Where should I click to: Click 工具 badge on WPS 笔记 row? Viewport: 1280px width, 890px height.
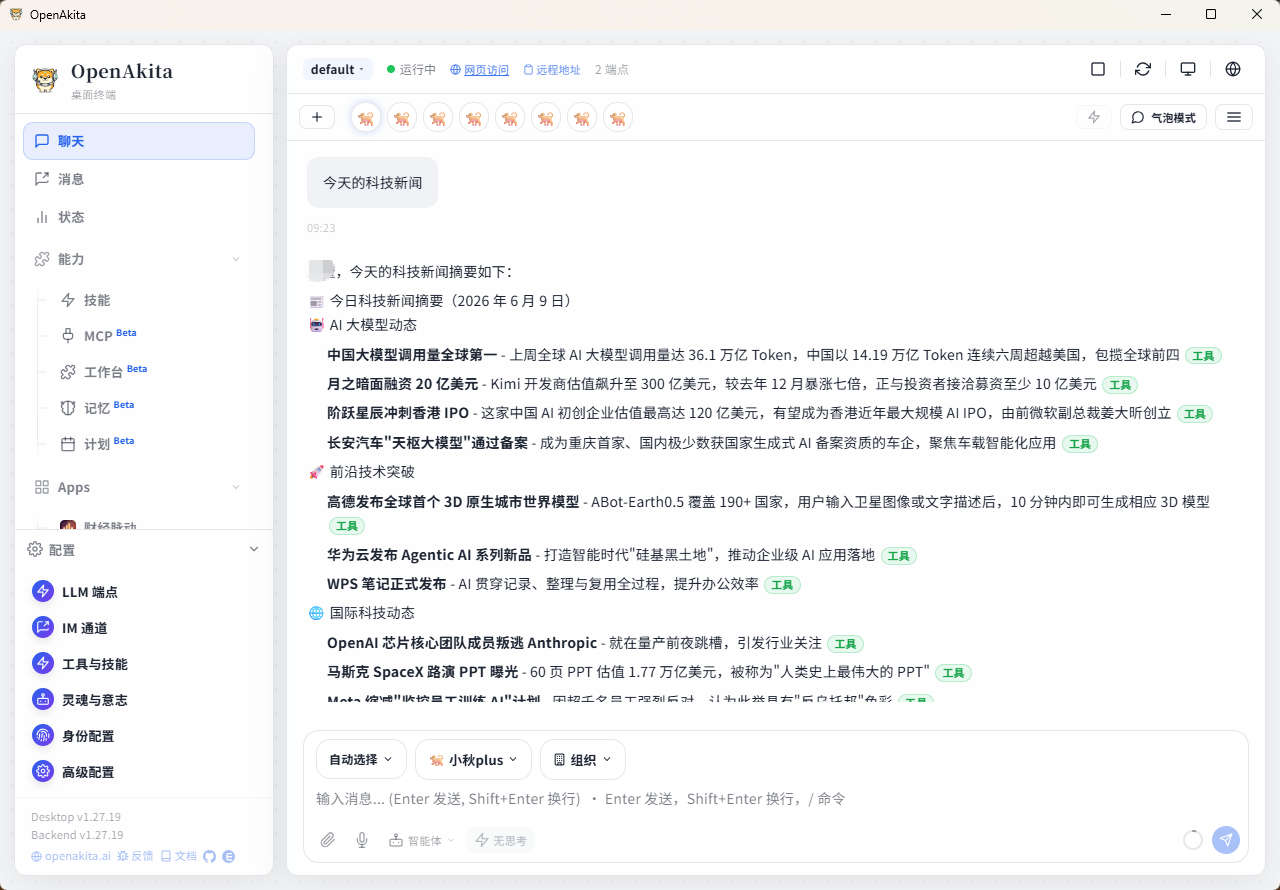pyautogui.click(x=782, y=585)
